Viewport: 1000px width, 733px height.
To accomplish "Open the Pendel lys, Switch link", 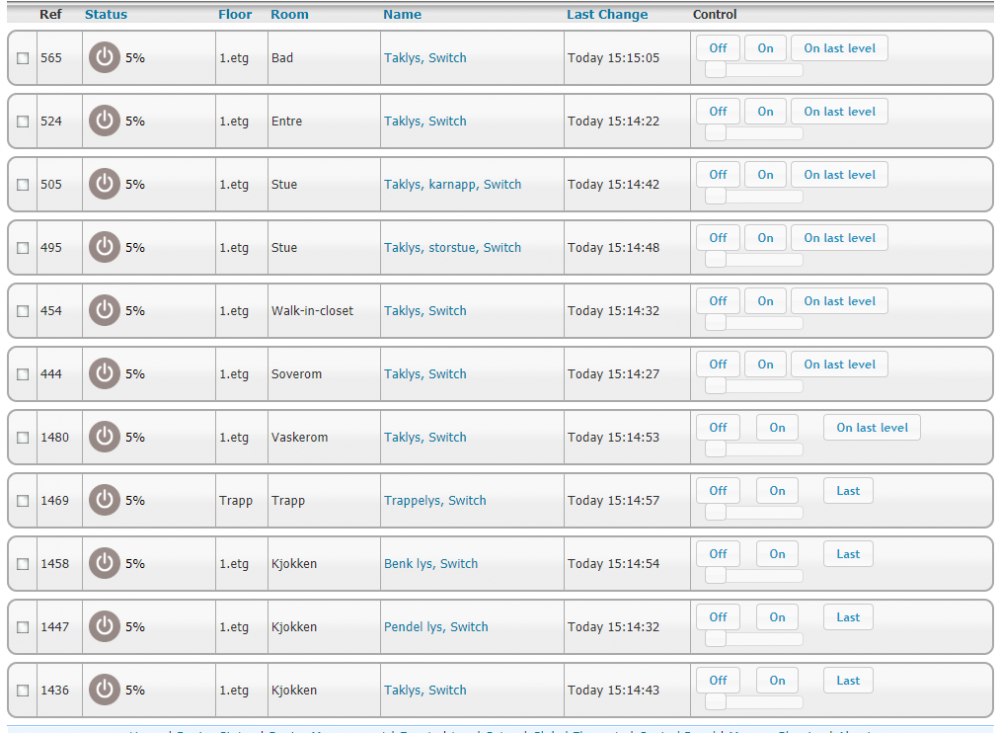I will tap(436, 627).
